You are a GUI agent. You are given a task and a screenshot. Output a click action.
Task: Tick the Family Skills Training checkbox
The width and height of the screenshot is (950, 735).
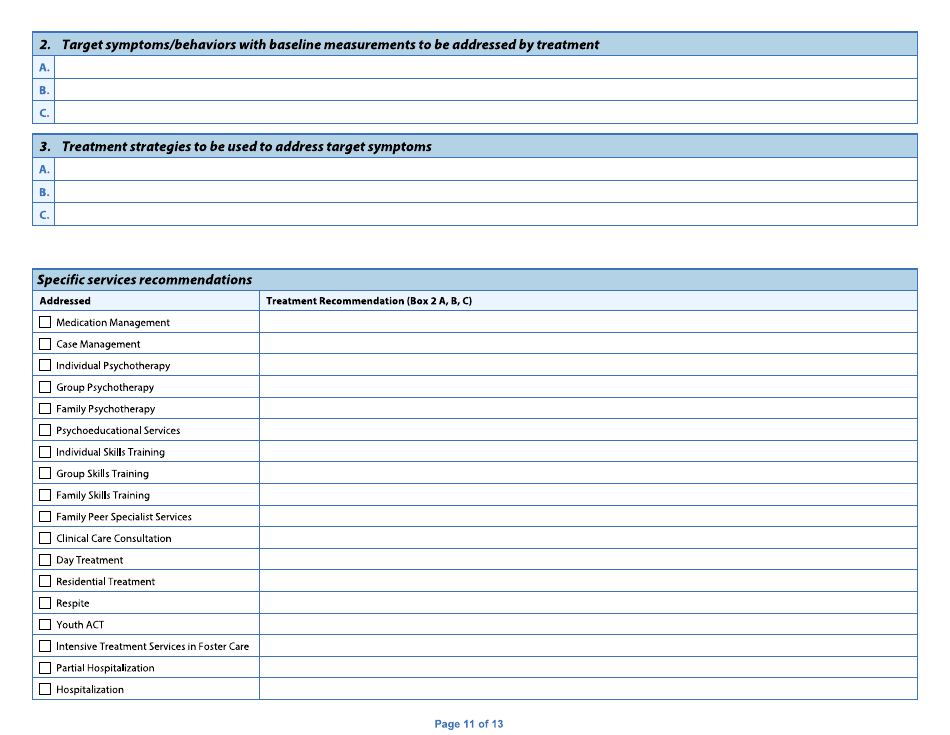[45, 494]
